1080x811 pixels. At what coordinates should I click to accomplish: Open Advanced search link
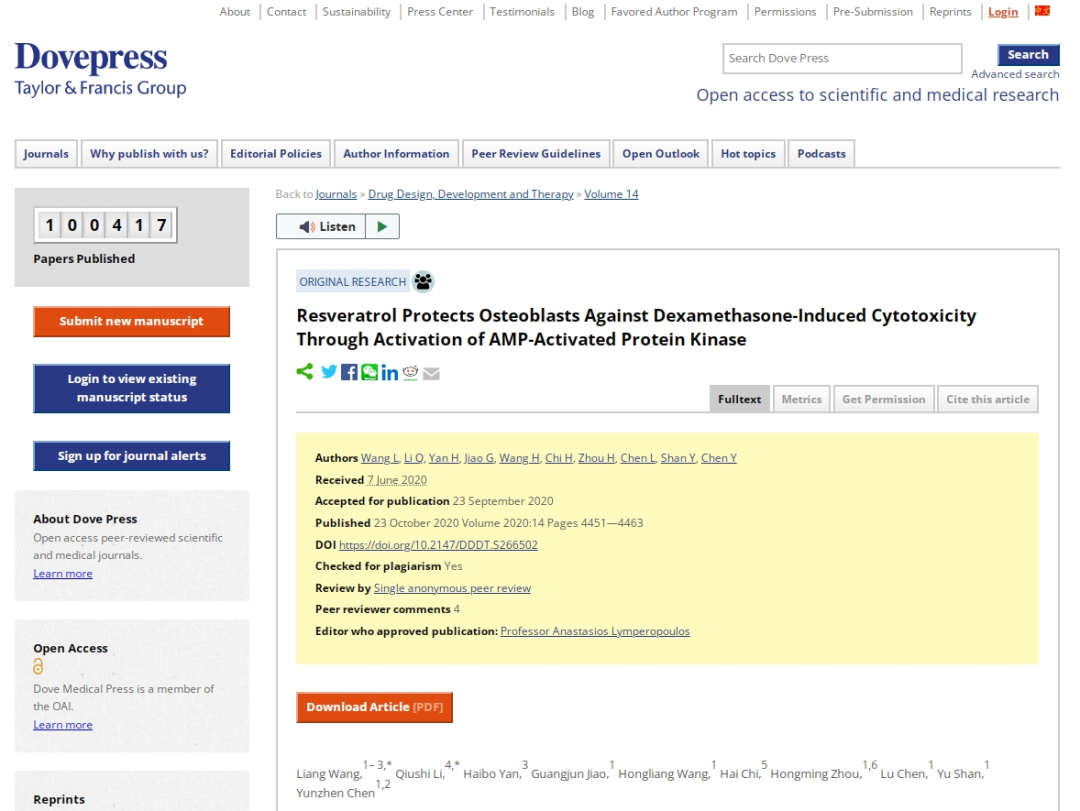[x=1015, y=74]
